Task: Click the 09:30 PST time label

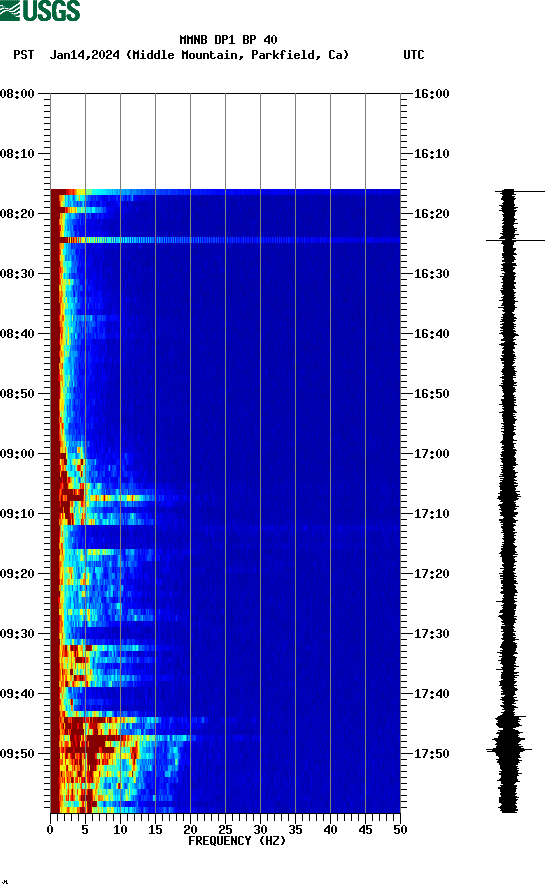Action: [x=18, y=634]
